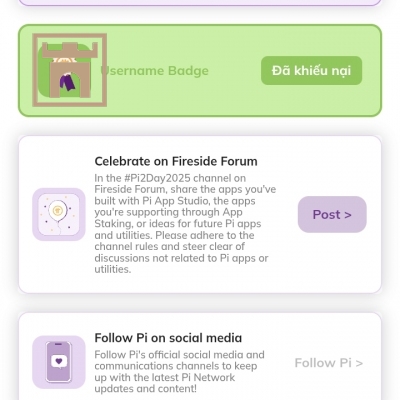Tap the phone social media icon

59,362
